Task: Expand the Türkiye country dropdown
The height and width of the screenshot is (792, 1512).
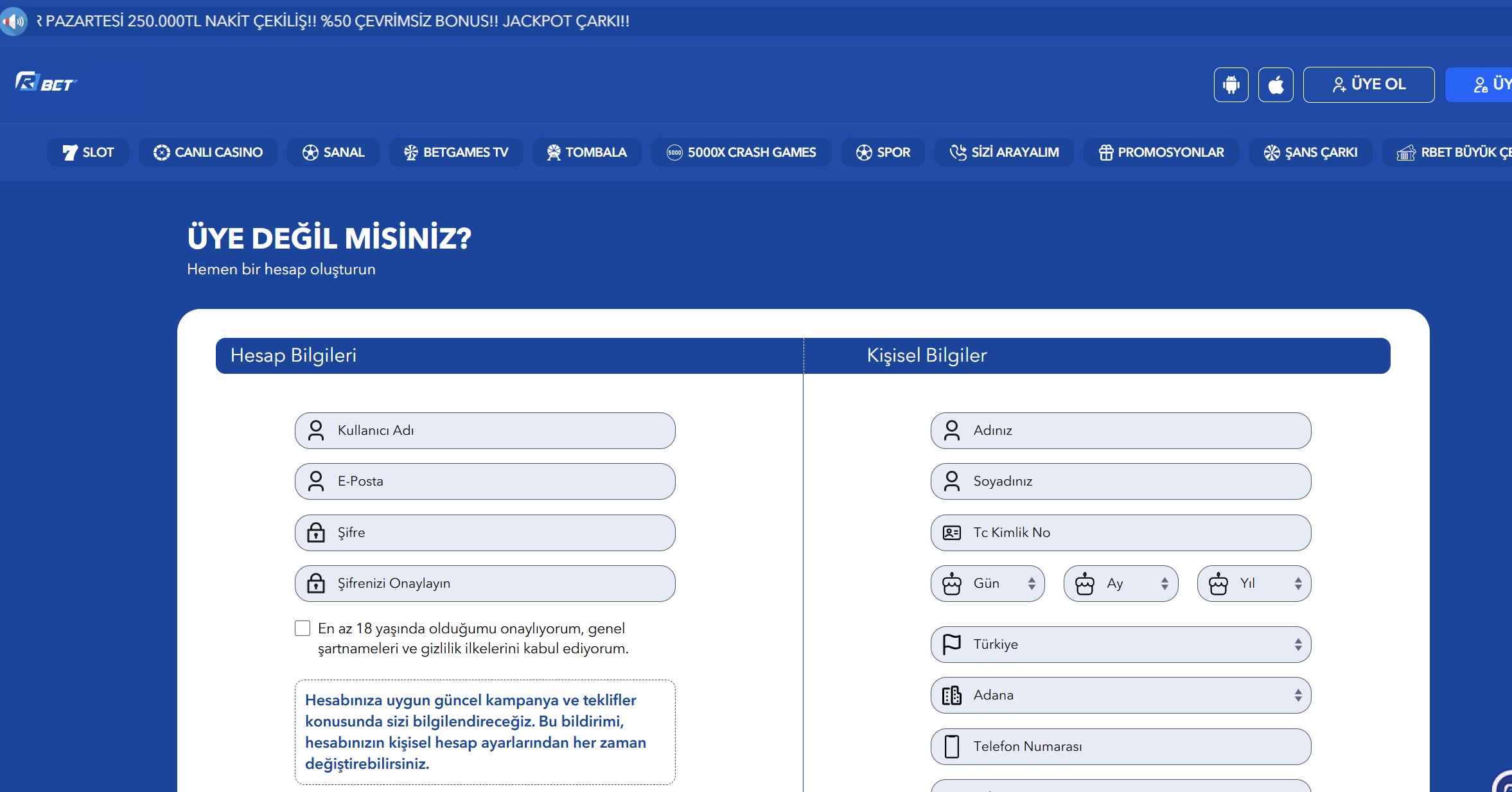Action: (x=1121, y=644)
